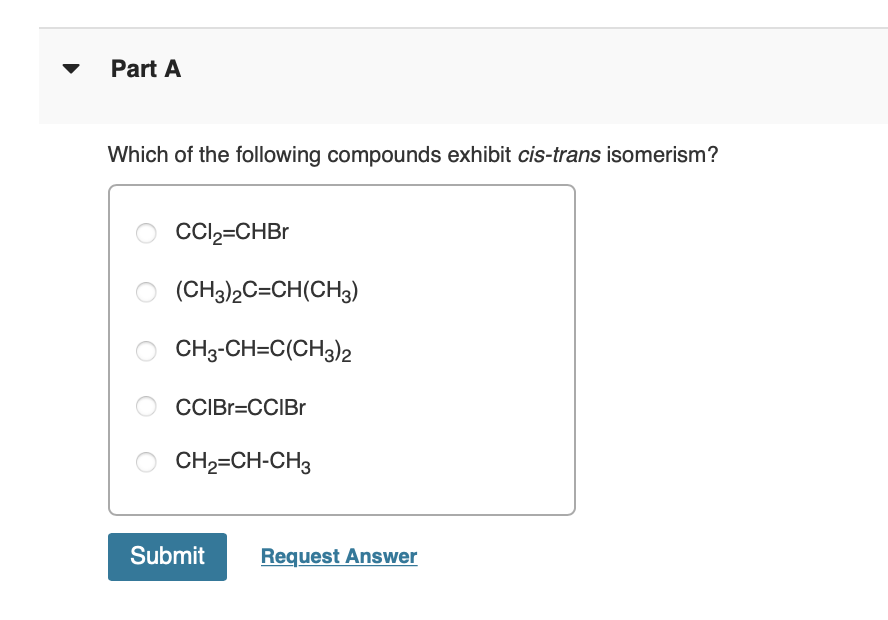
Task: Submit your selected answer
Action: click(167, 556)
